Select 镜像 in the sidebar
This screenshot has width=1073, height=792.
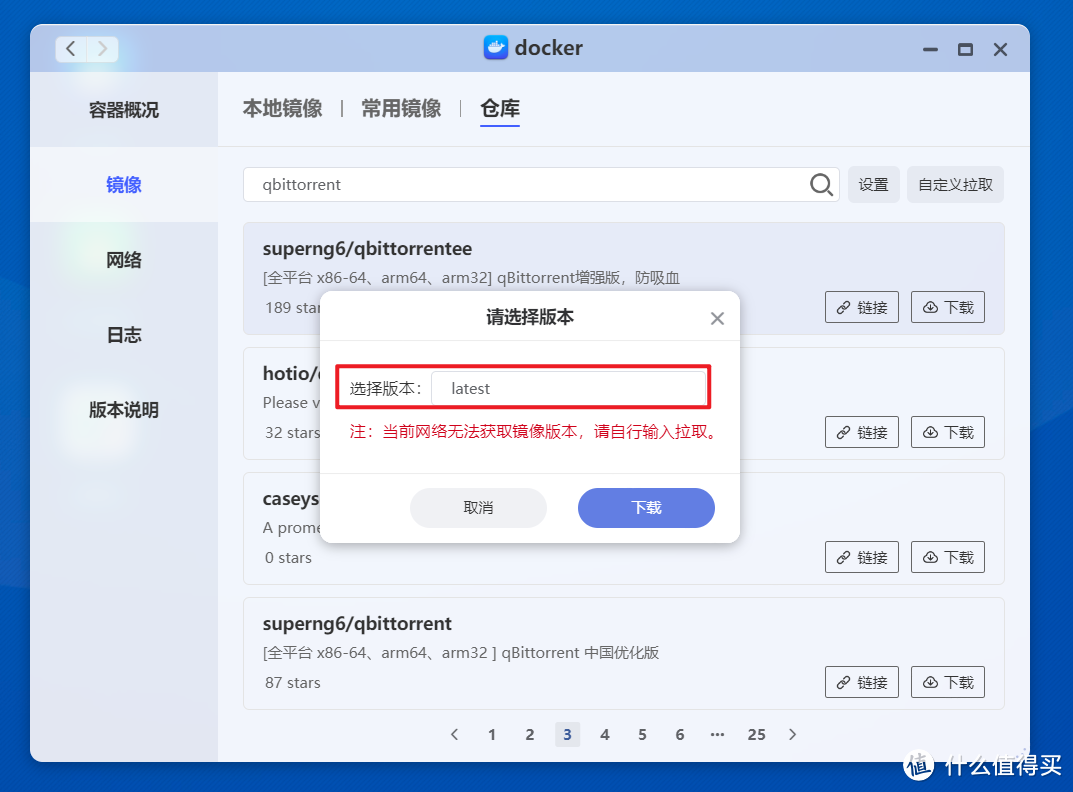124,184
